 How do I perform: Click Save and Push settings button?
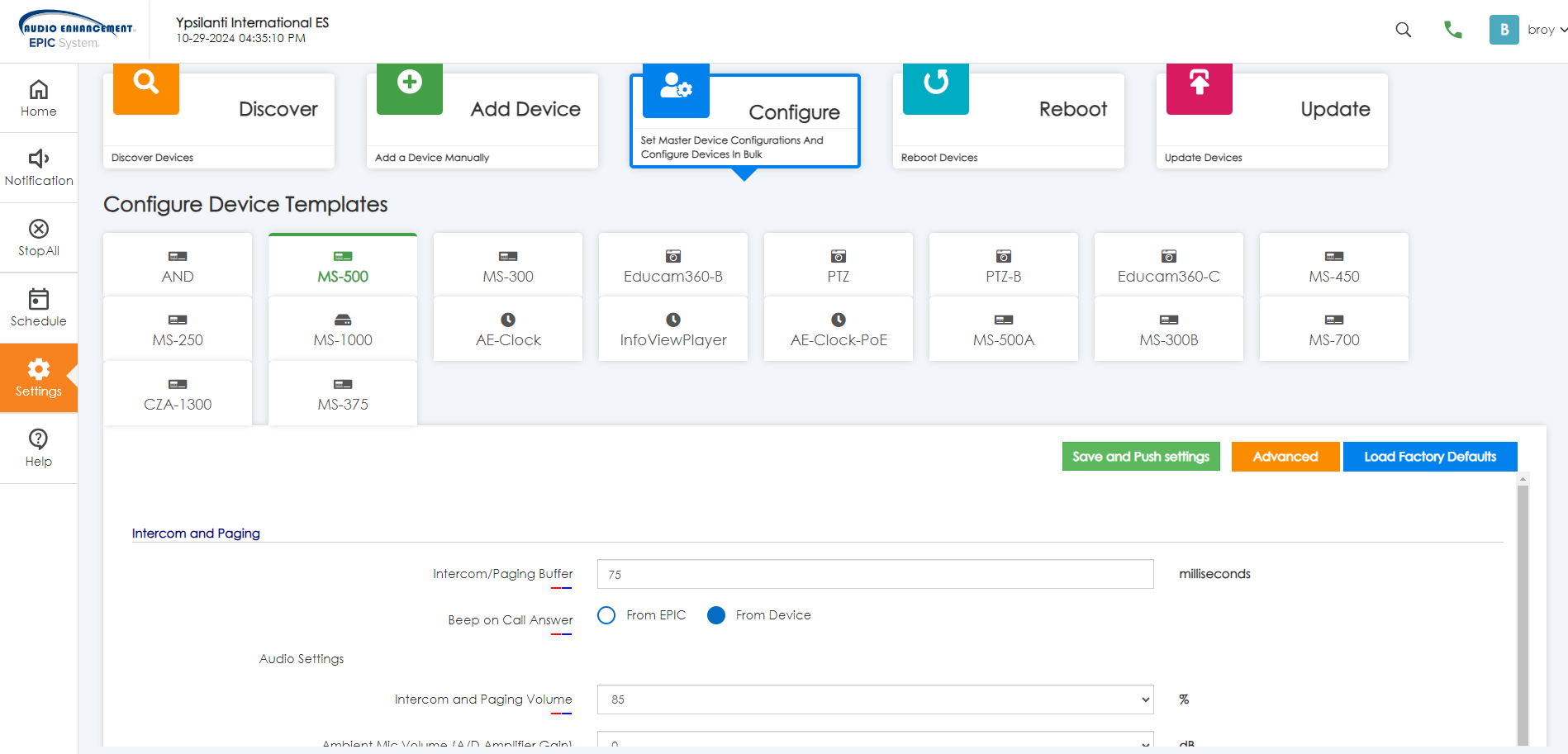point(1140,457)
